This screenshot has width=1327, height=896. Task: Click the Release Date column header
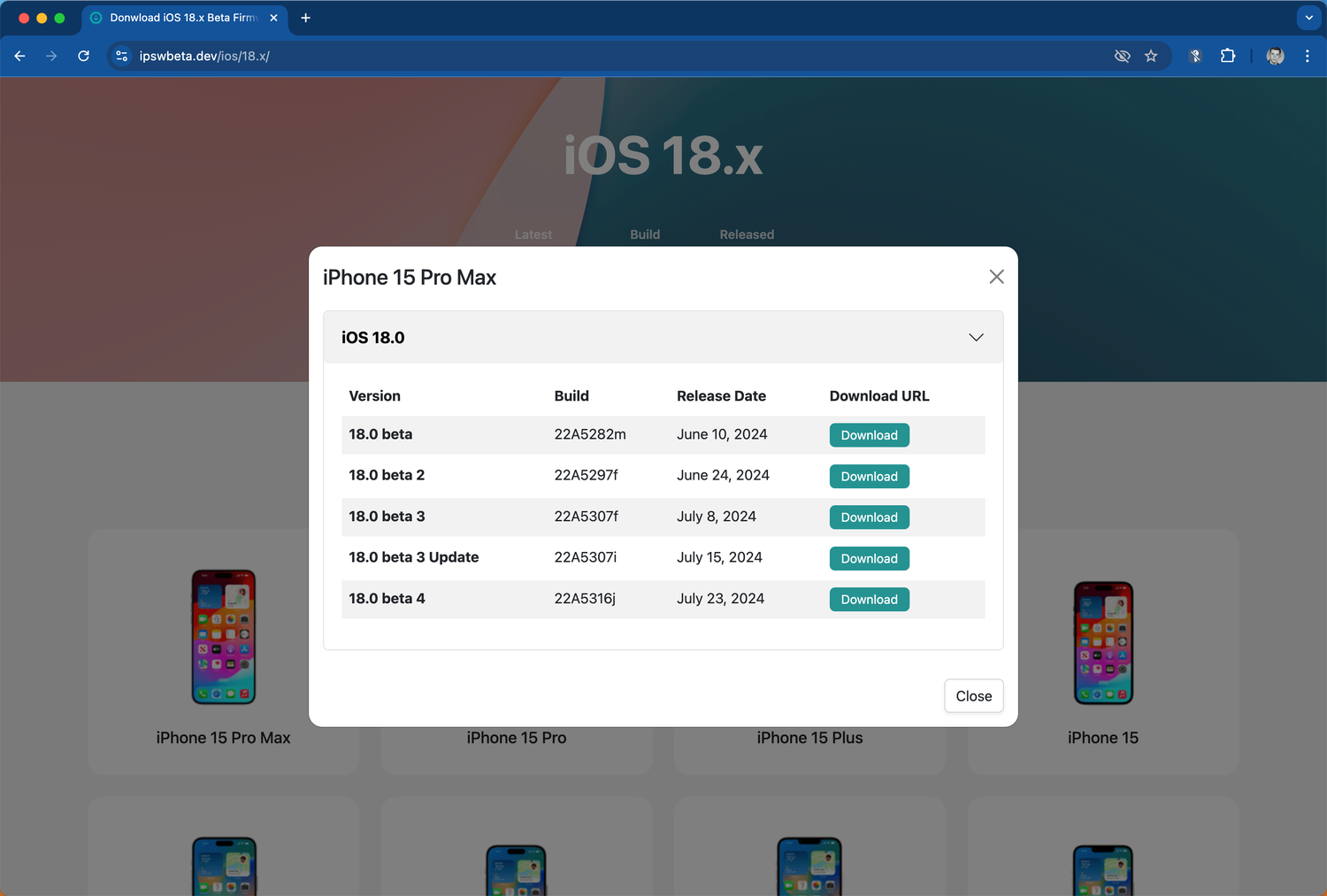click(721, 396)
